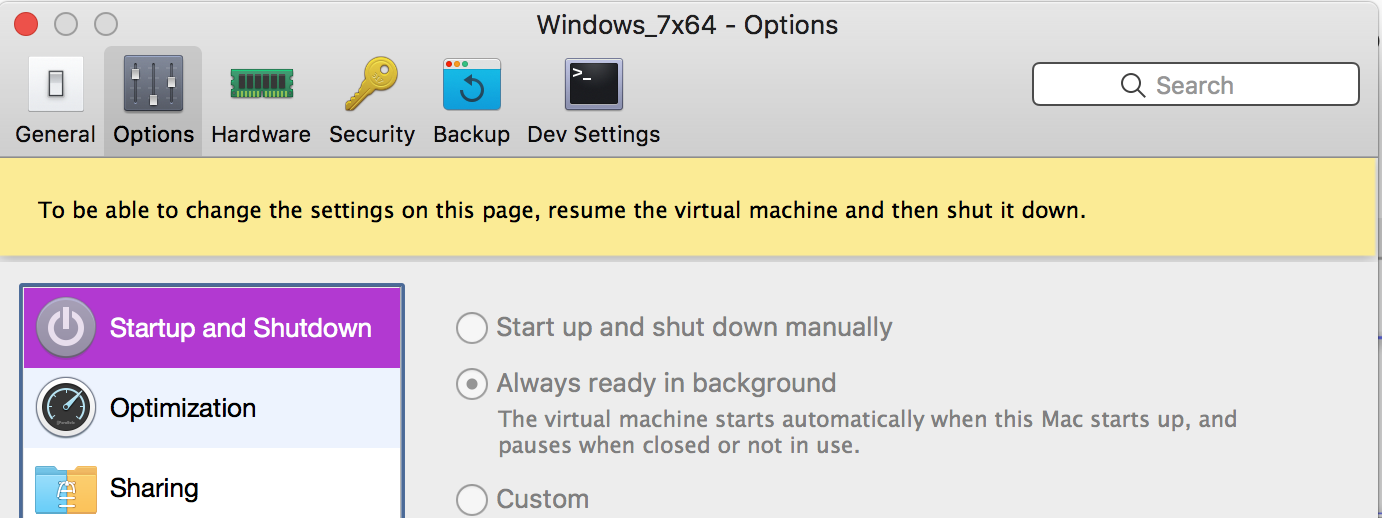Click the Optimization speedometer icon

click(66, 408)
